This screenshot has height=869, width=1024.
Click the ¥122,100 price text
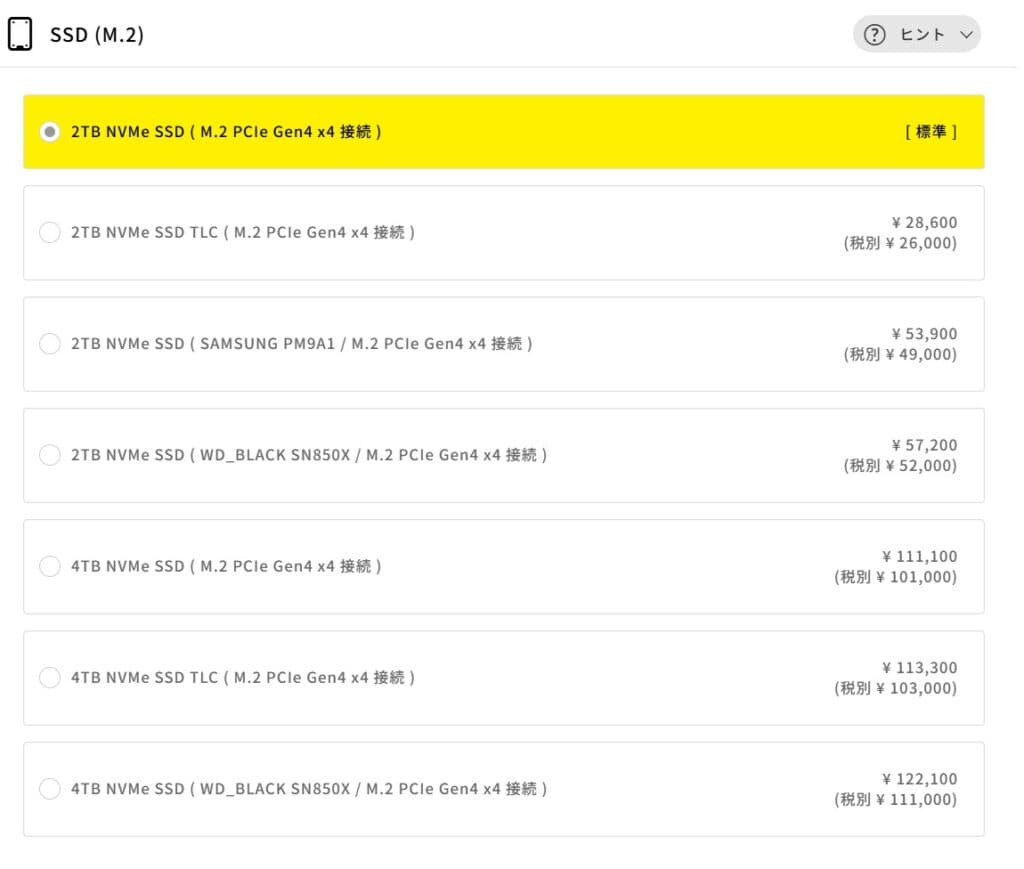pyautogui.click(x=919, y=778)
